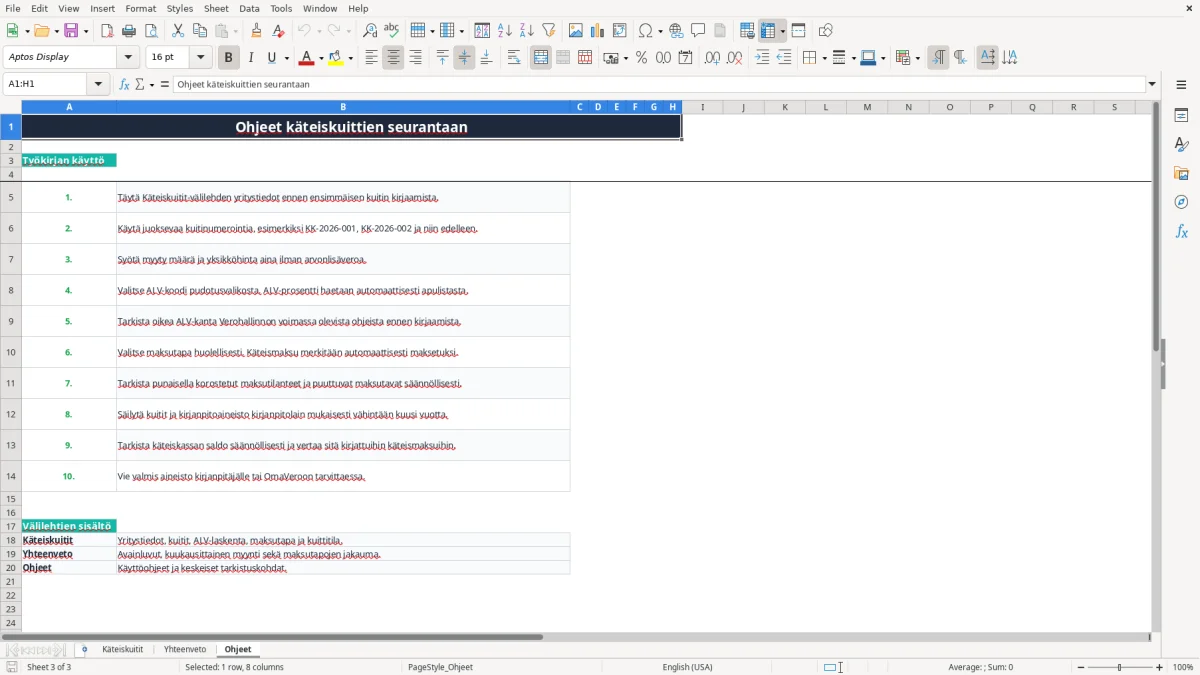Viewport: 1200px width, 675px height.
Task: Open the Sheet menu
Action: point(216,8)
